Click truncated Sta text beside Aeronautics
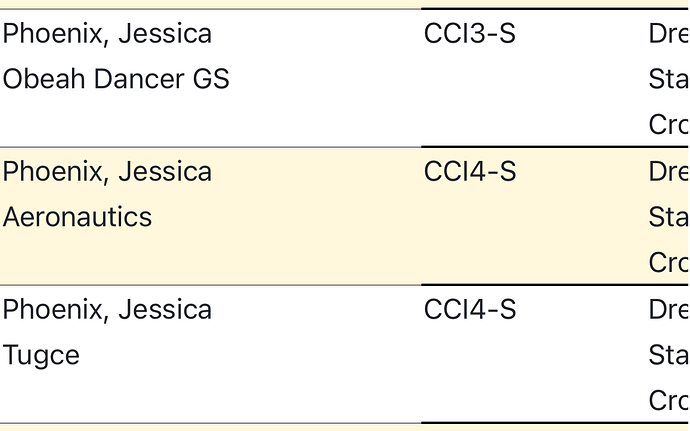Image resolution: width=690 pixels, height=431 pixels. (669, 217)
